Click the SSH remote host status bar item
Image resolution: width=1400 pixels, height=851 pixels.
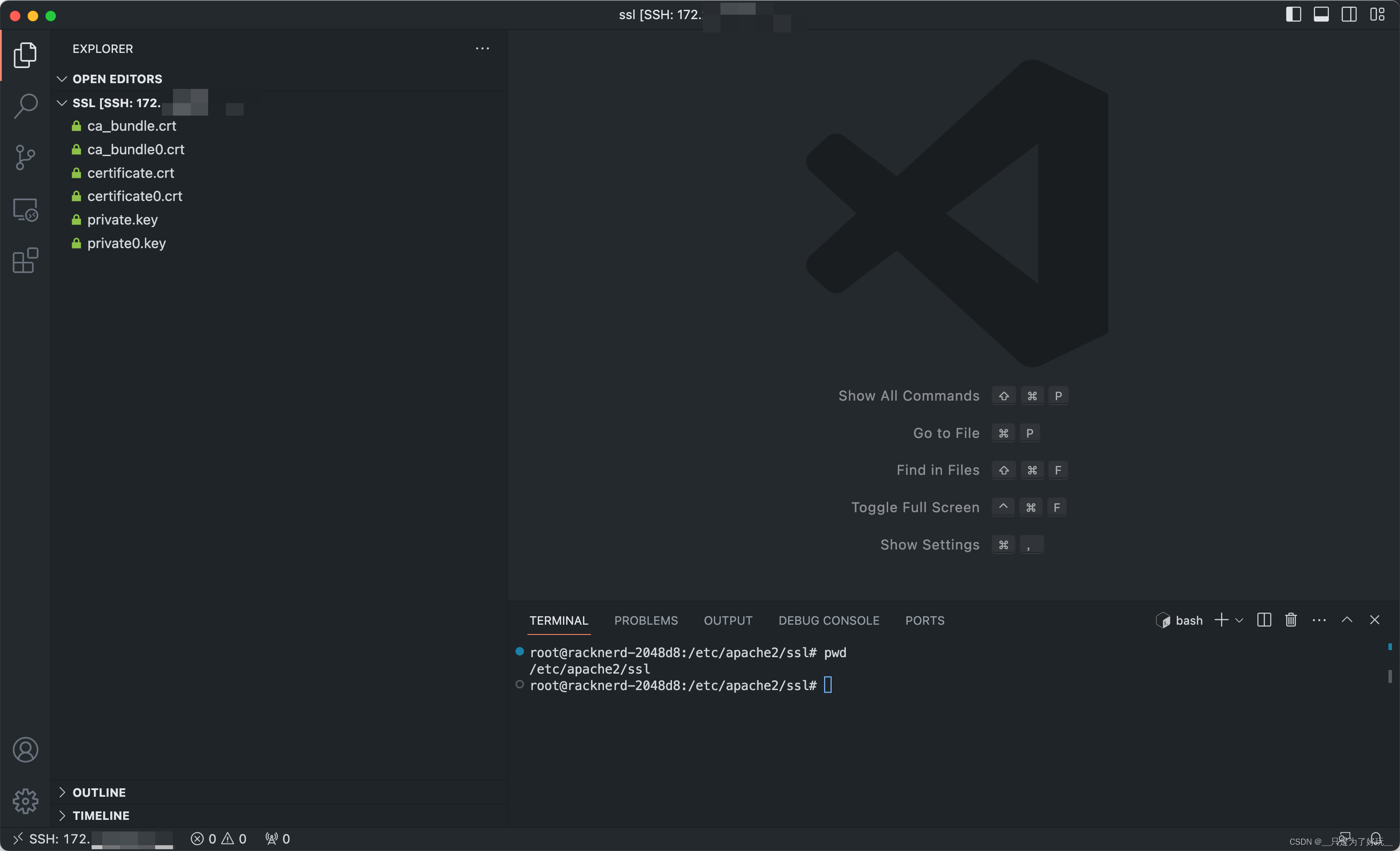93,839
